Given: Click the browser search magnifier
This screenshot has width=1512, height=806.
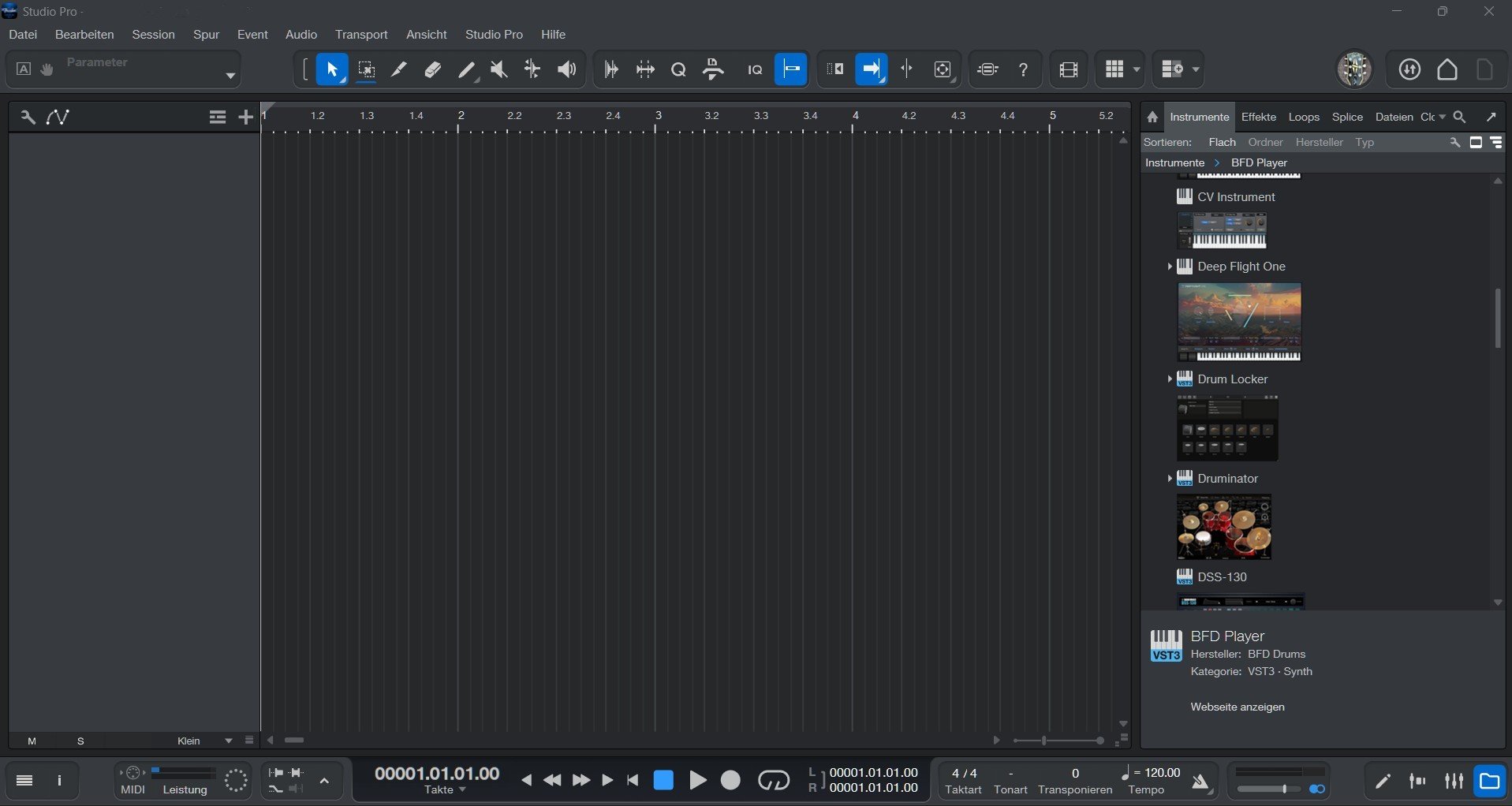Looking at the screenshot, I should click(x=1460, y=118).
